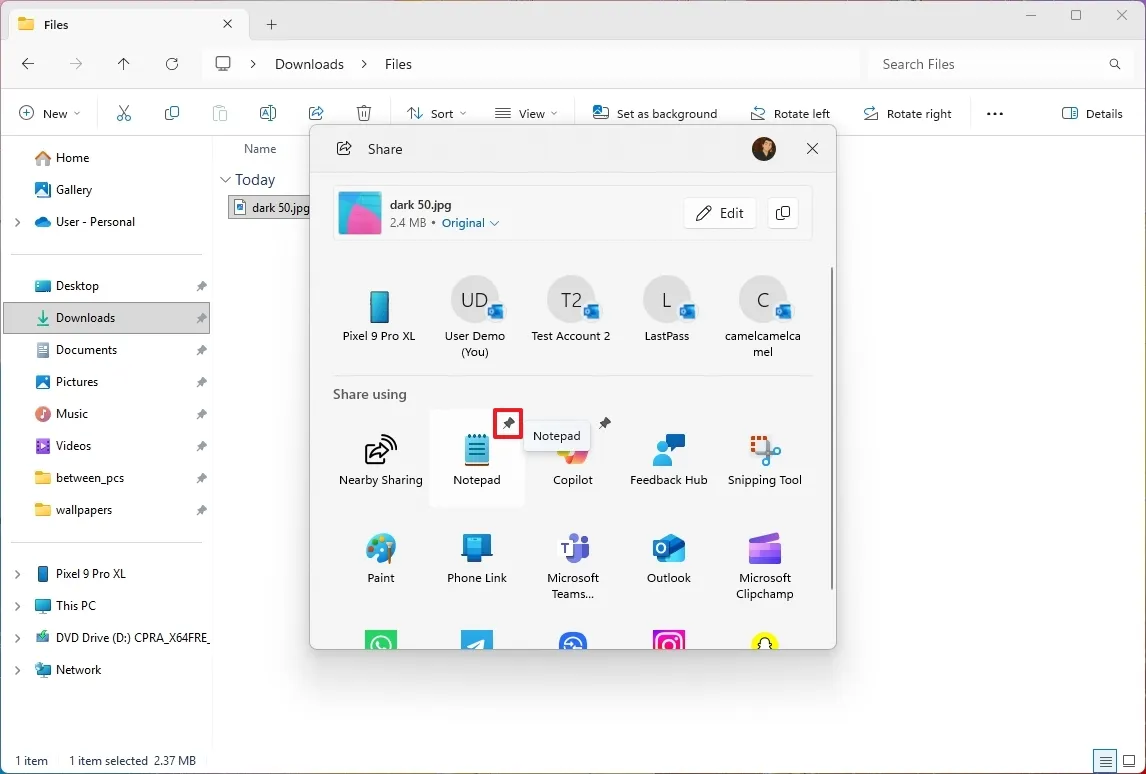Click the Rotate left toolbar icon
The height and width of the screenshot is (774, 1146).
pos(790,113)
